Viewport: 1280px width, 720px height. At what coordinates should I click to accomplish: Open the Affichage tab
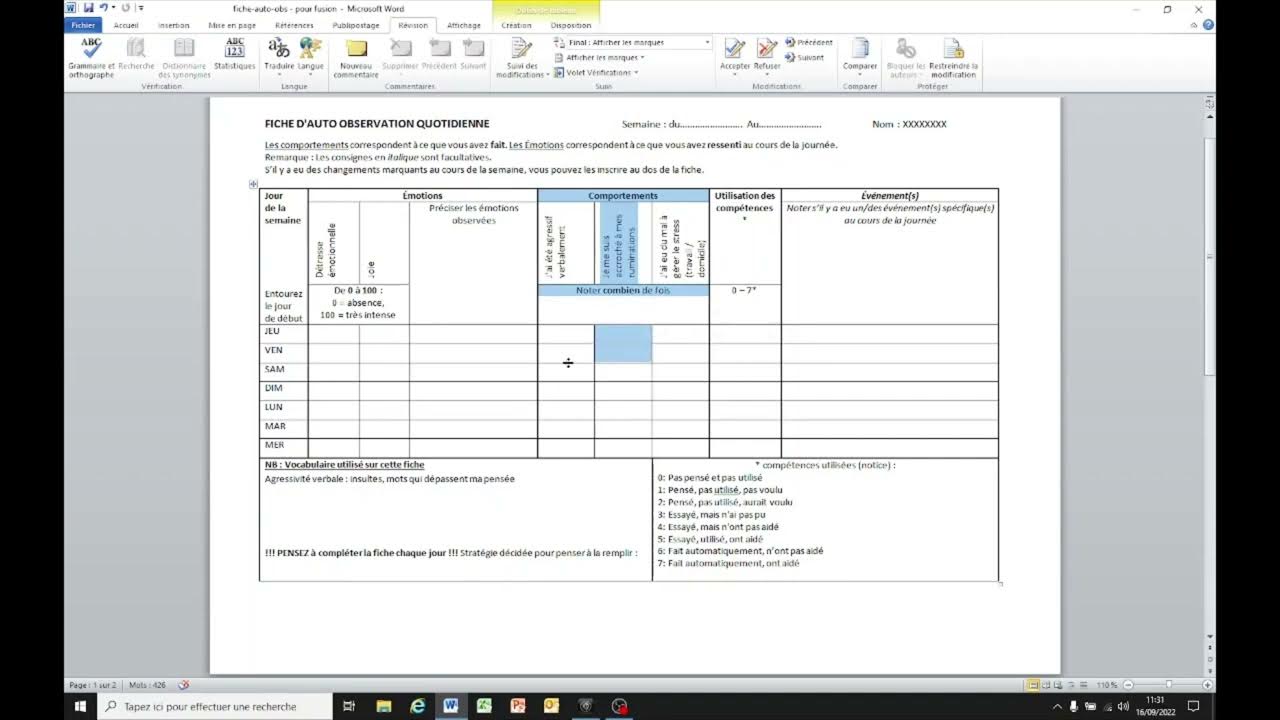click(463, 25)
